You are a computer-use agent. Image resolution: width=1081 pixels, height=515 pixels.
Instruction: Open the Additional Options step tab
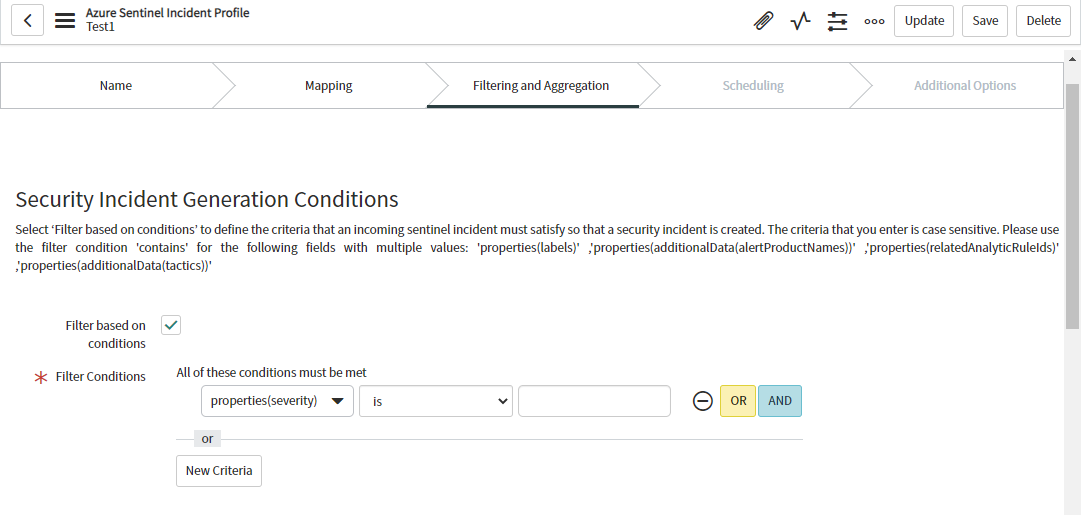tap(964, 85)
